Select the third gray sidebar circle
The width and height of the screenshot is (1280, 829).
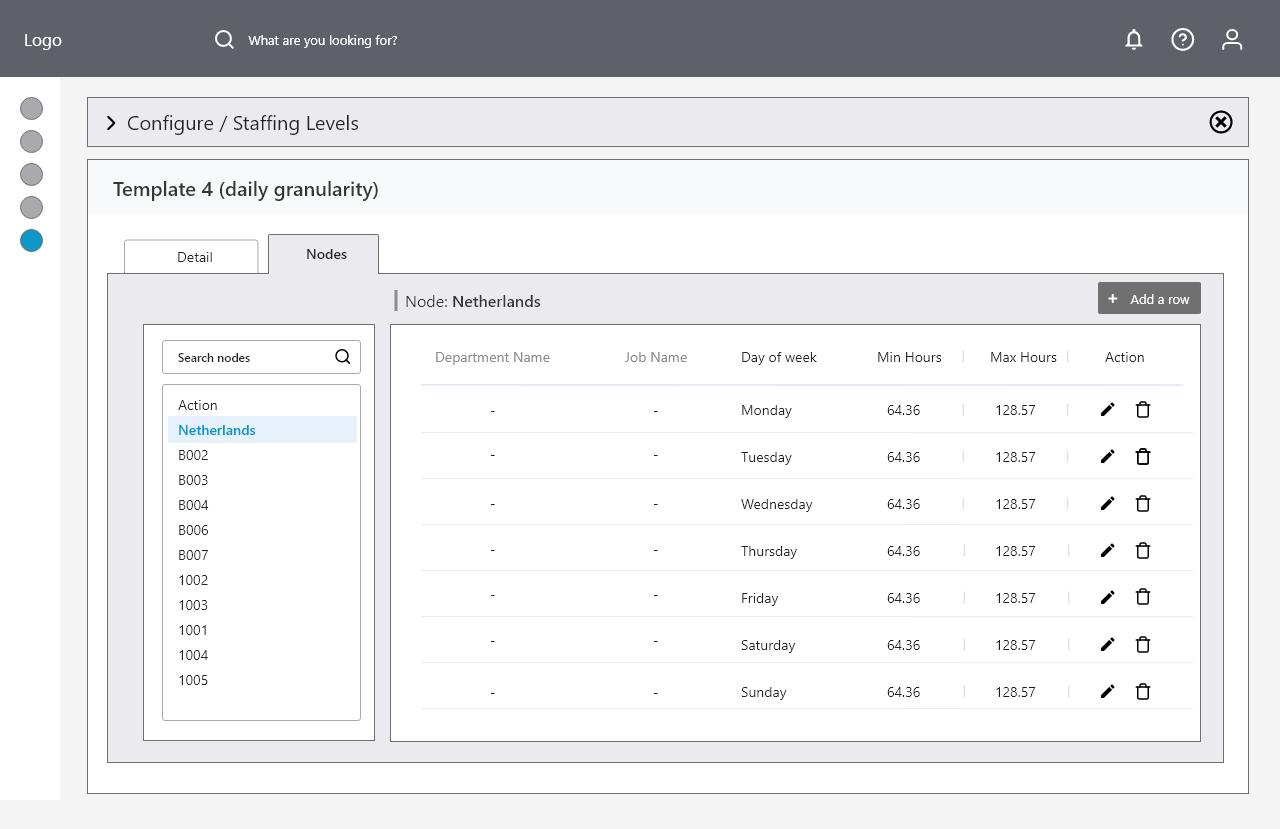(x=32, y=174)
